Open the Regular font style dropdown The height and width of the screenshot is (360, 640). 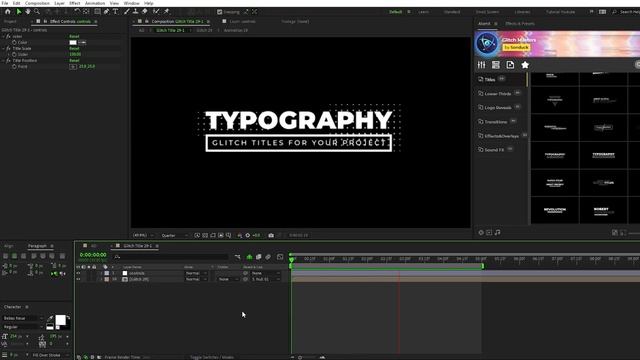(x=22, y=327)
